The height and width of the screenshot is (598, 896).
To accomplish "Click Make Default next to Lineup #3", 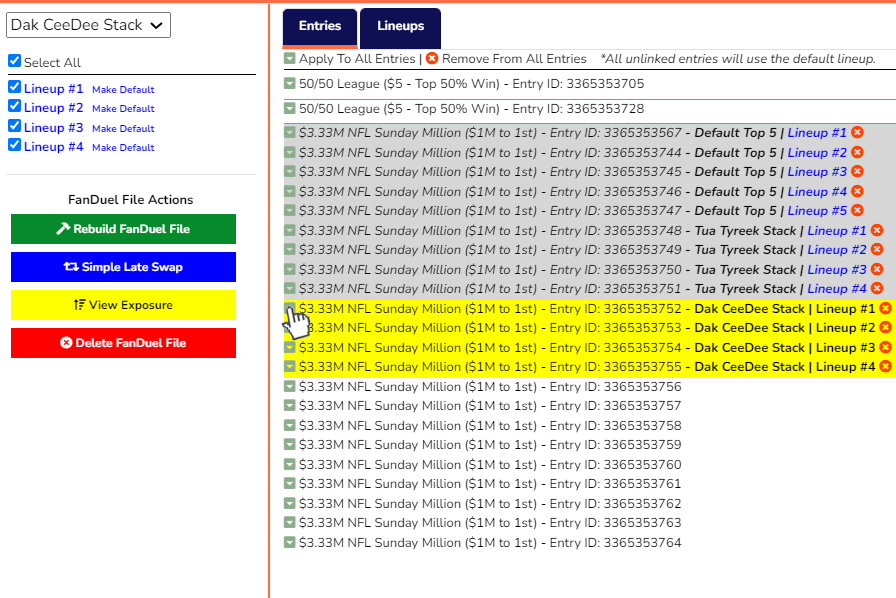I will click(125, 128).
